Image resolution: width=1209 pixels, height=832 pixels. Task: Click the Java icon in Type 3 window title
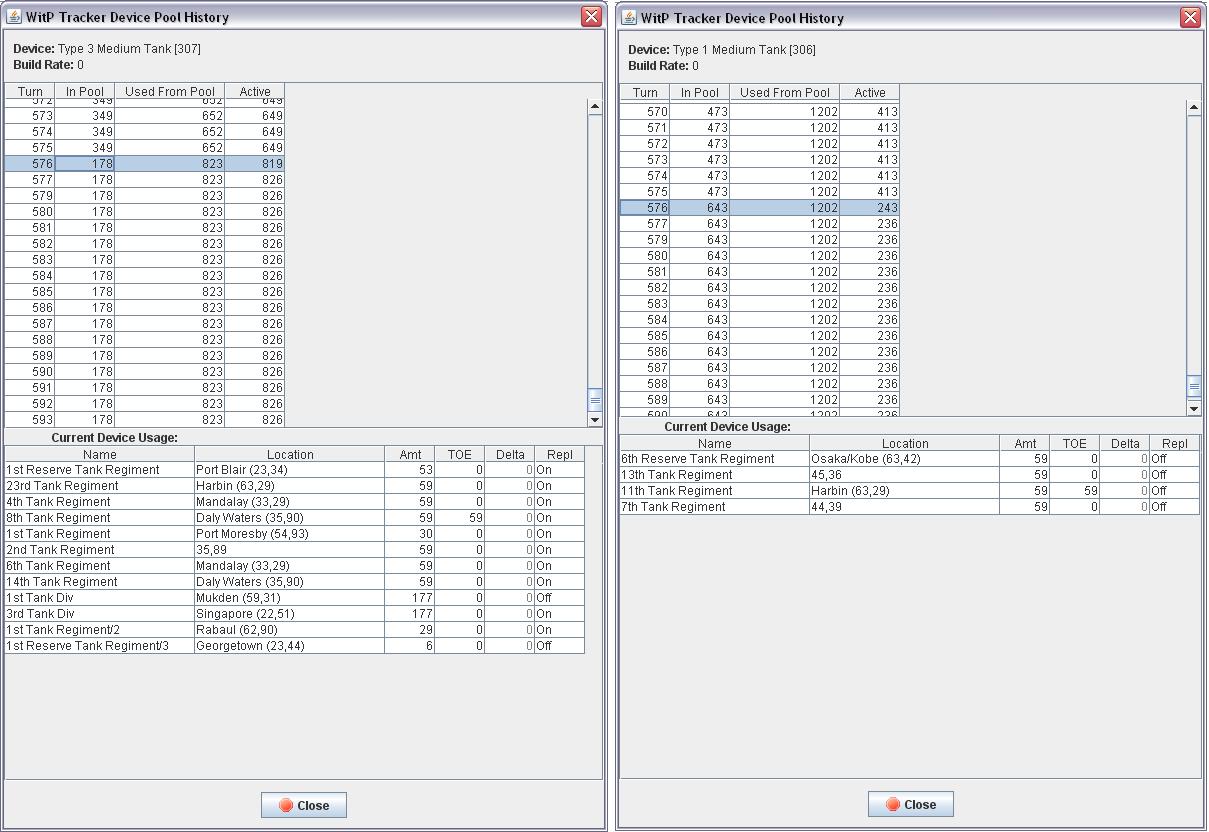click(14, 17)
